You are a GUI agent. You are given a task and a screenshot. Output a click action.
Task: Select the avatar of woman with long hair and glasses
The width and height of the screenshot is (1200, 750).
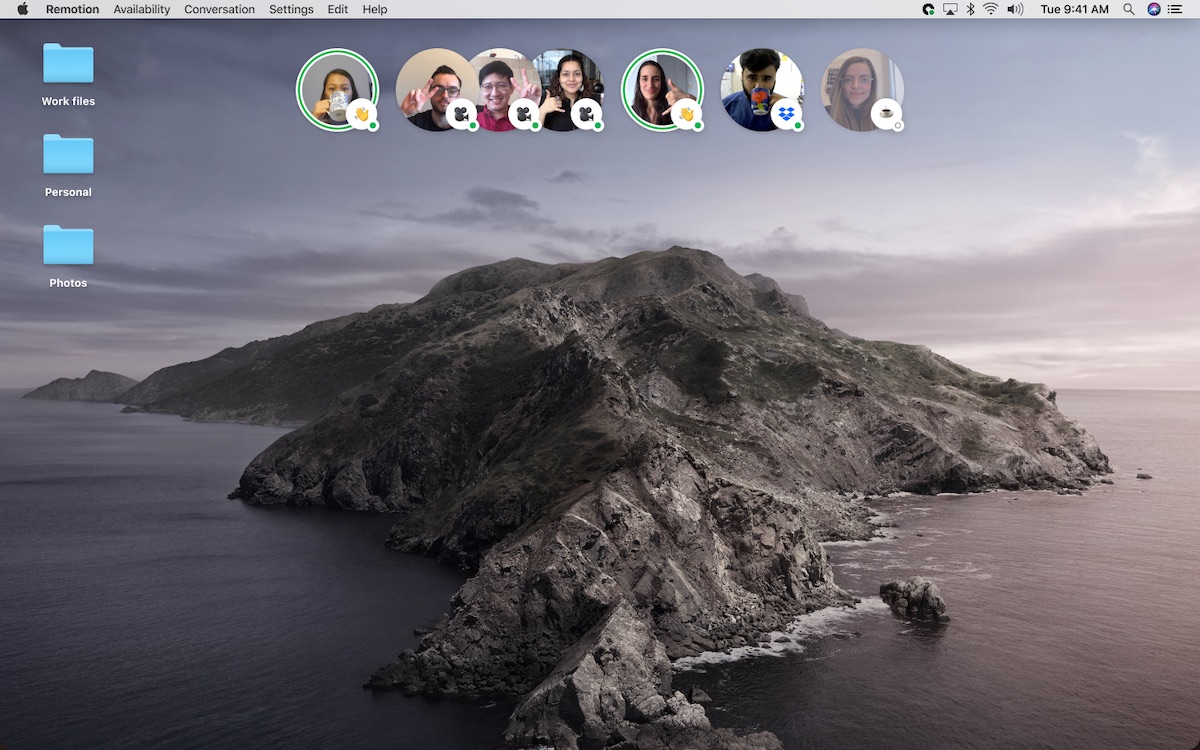[x=861, y=90]
